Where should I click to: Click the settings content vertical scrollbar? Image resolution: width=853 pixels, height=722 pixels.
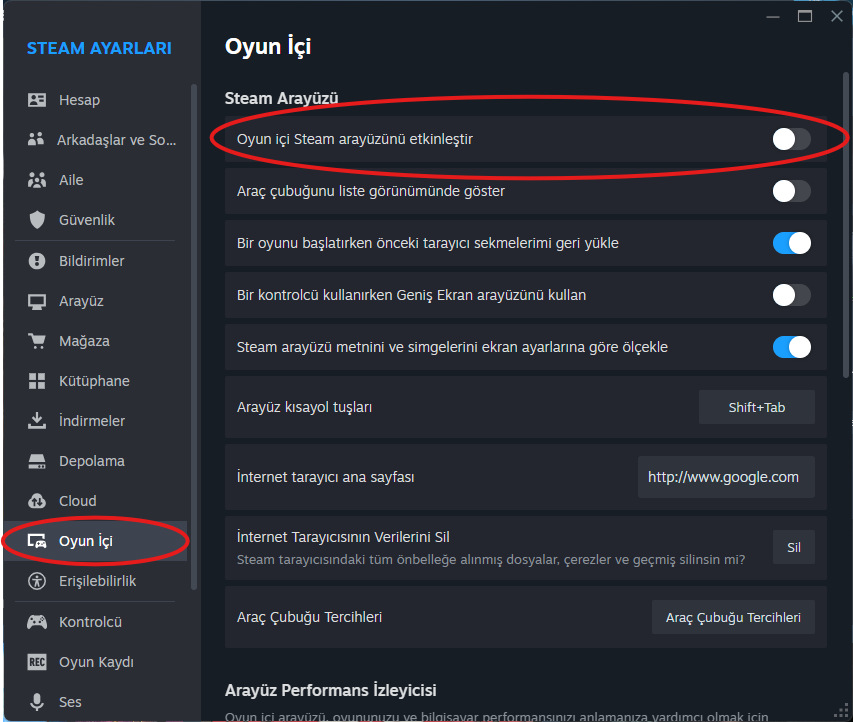[x=845, y=226]
